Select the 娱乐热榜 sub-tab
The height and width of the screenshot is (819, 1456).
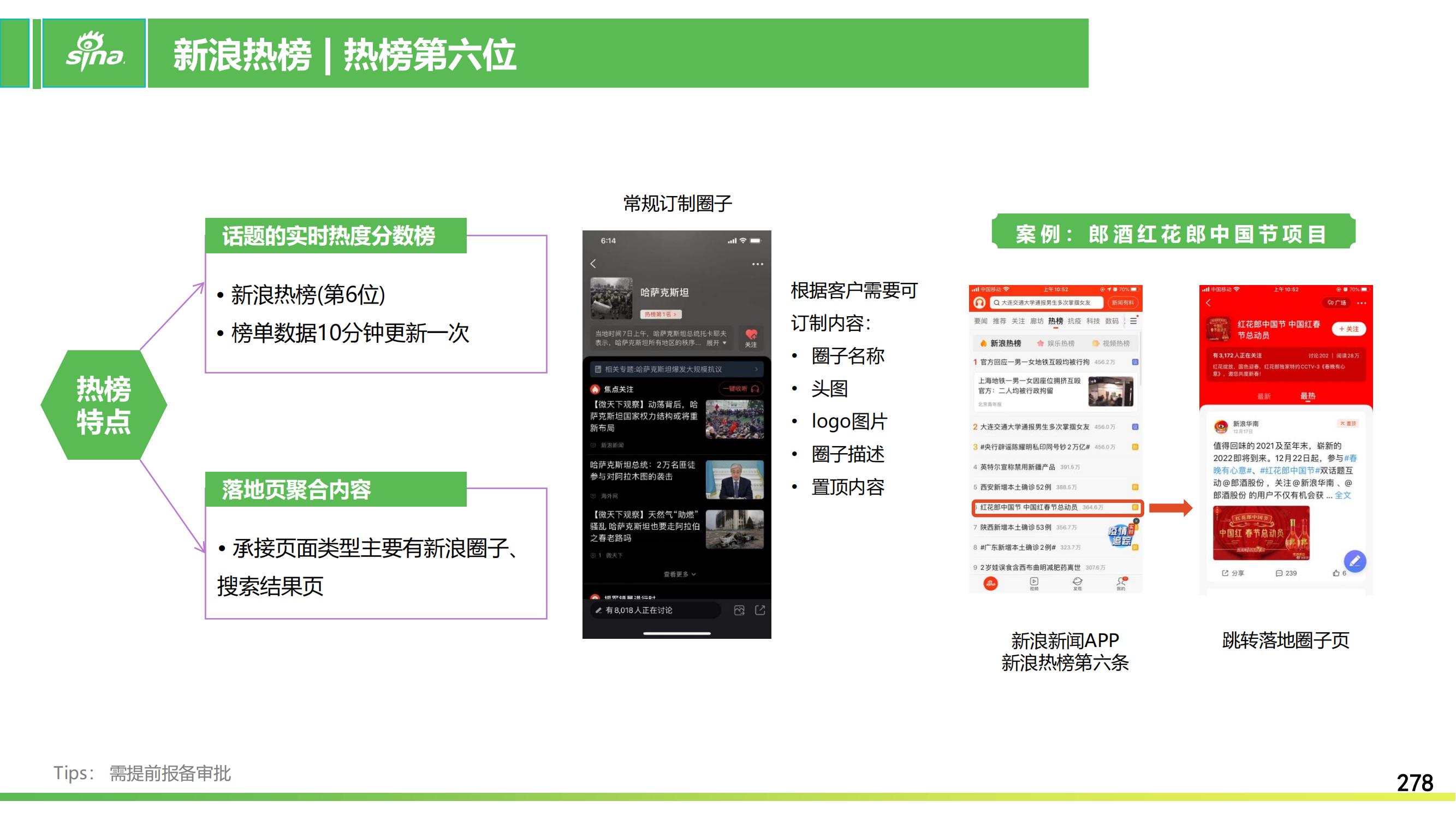click(x=1055, y=343)
